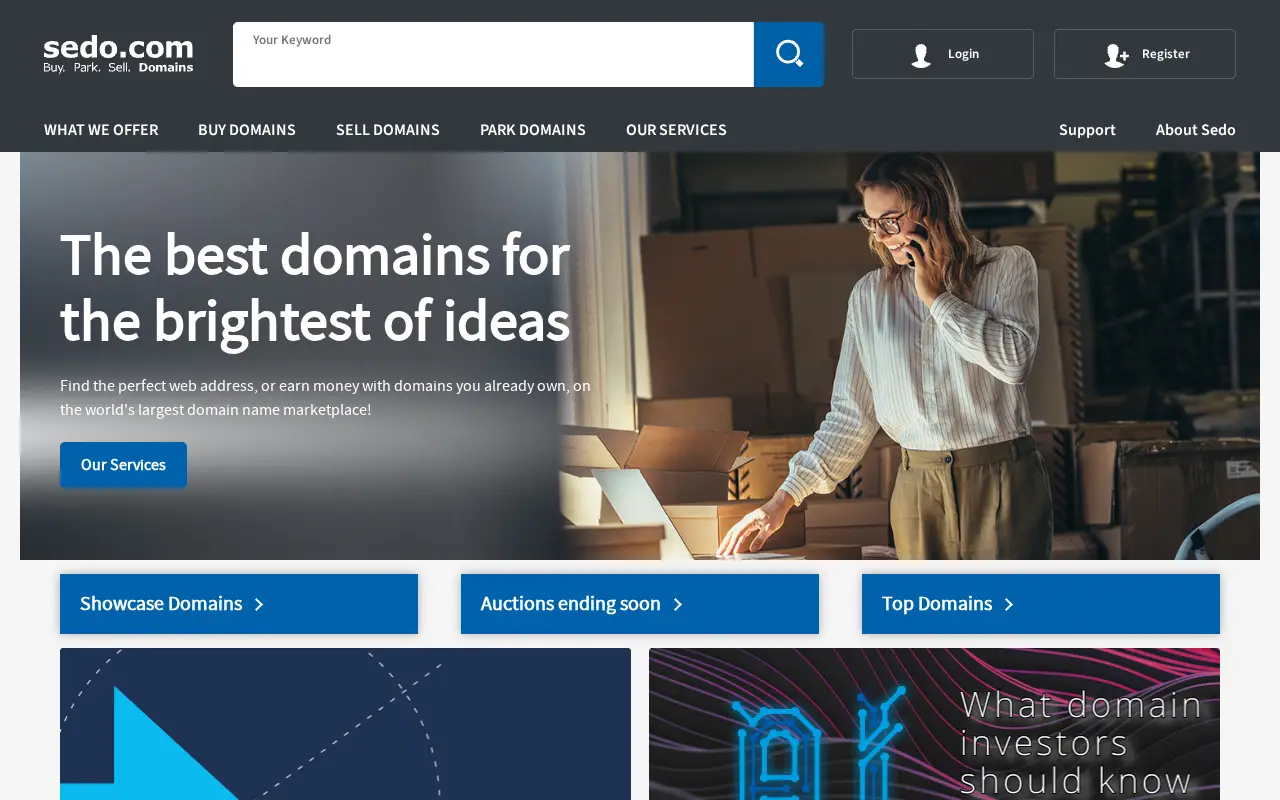
Task: Click the blue Our Services hero button
Action: point(123,465)
